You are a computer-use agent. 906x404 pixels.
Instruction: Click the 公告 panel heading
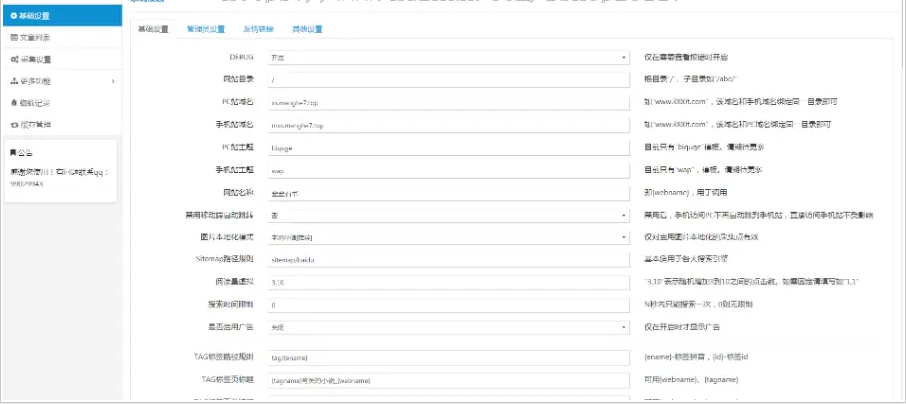click(21, 153)
